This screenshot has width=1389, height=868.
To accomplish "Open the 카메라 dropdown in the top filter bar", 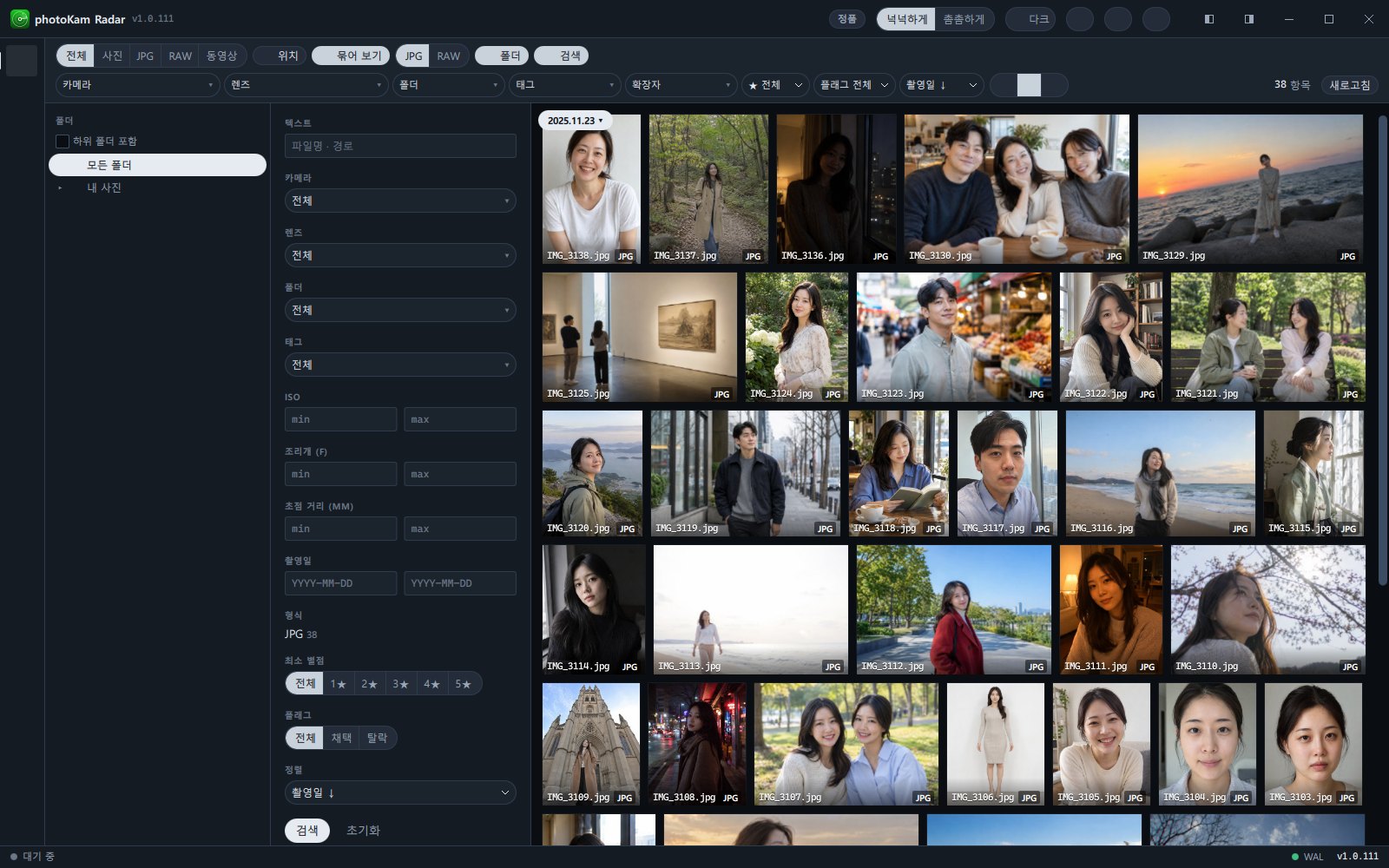I will click(x=138, y=85).
